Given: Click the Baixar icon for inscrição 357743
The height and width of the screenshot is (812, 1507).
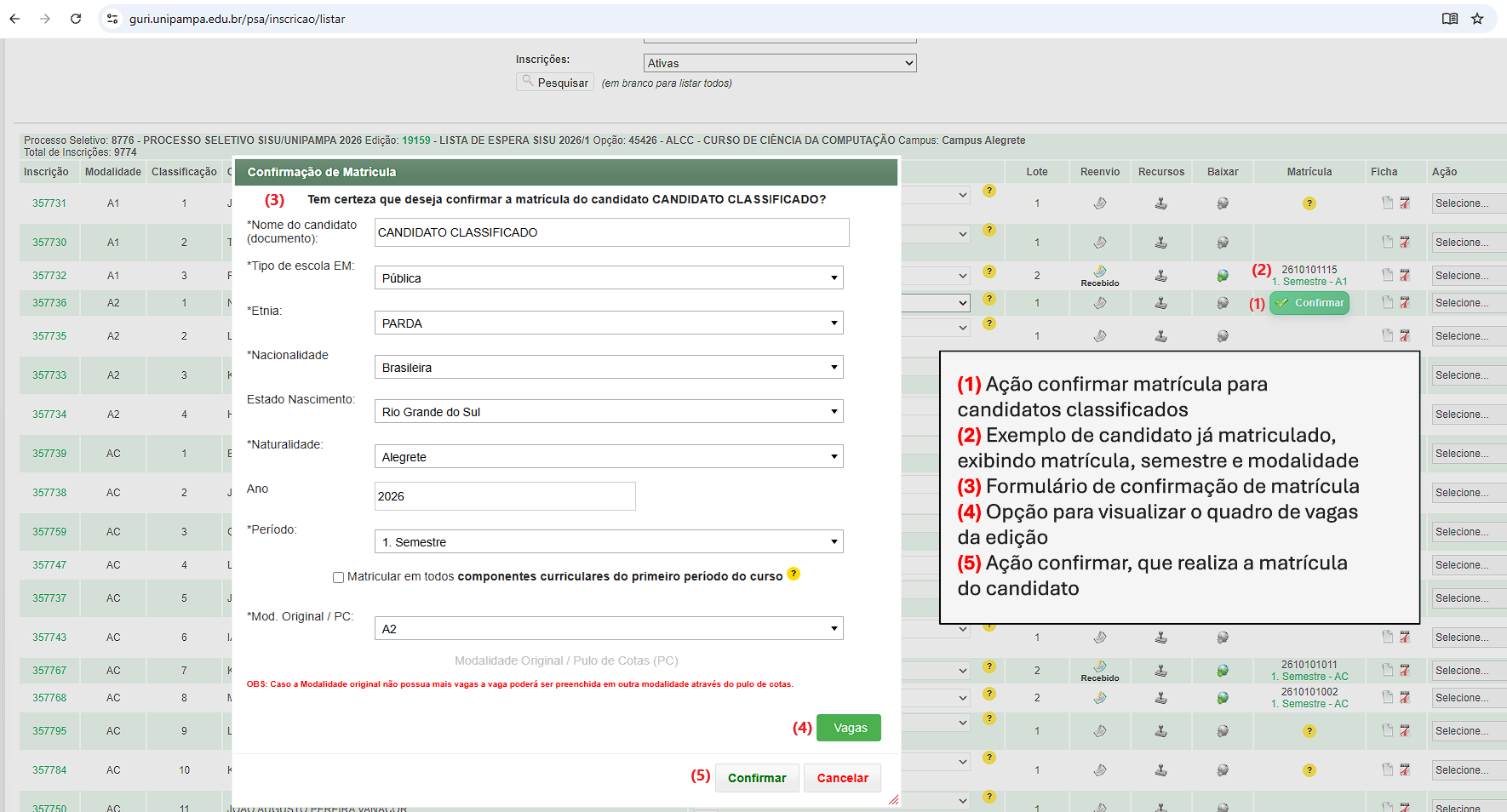Looking at the screenshot, I should coord(1223,638).
